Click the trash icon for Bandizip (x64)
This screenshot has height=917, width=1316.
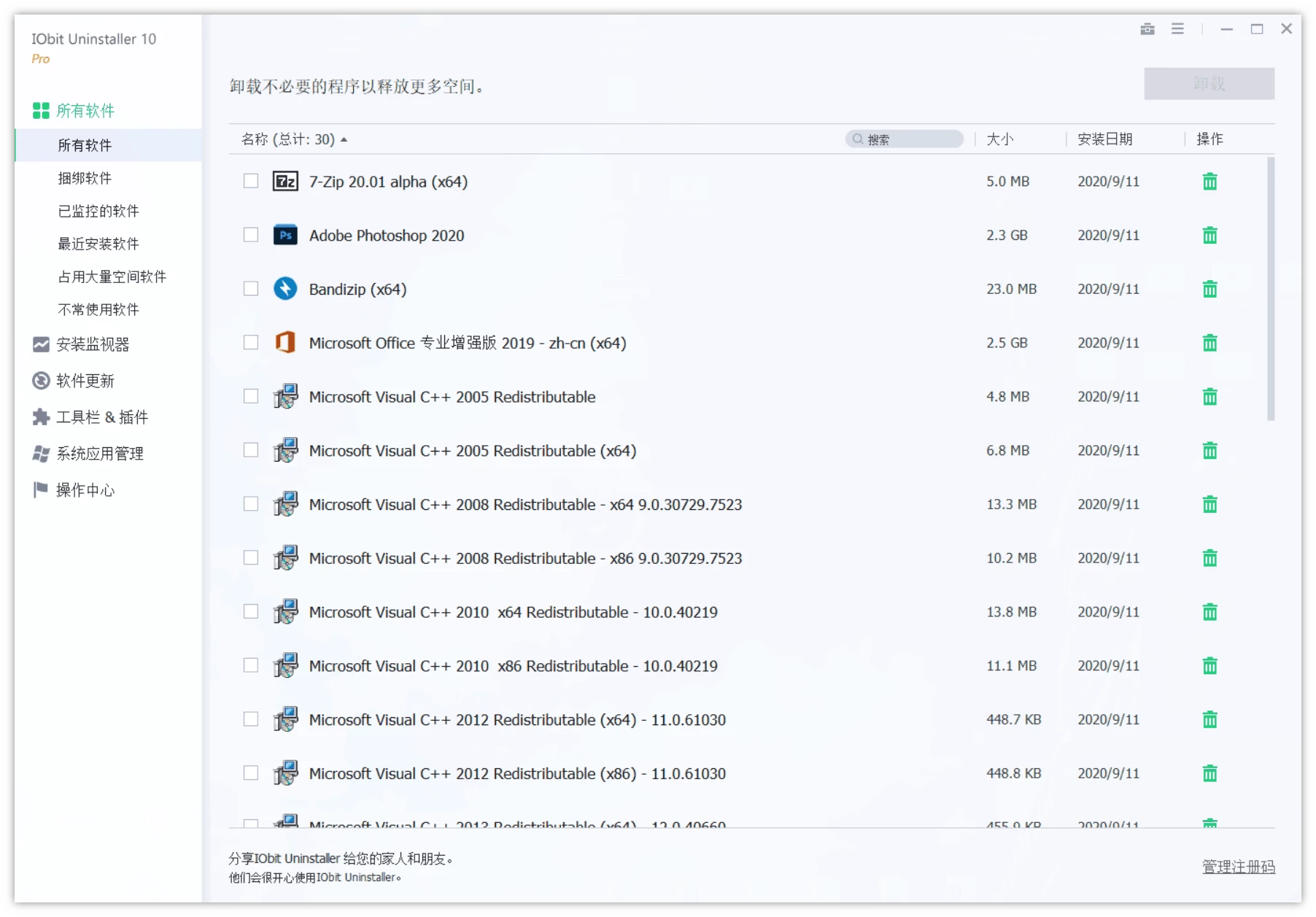[1209, 289]
